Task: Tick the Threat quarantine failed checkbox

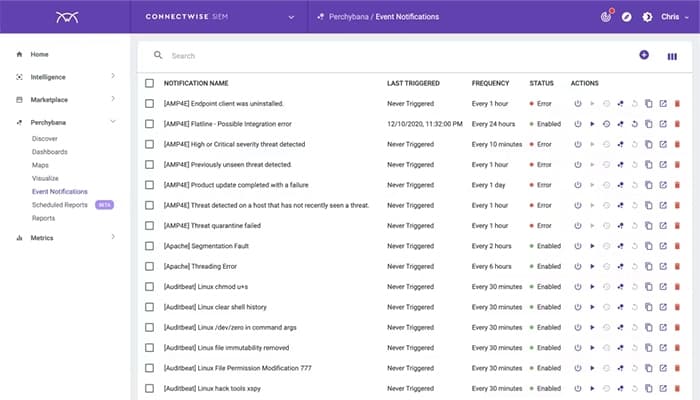Action: (150, 226)
